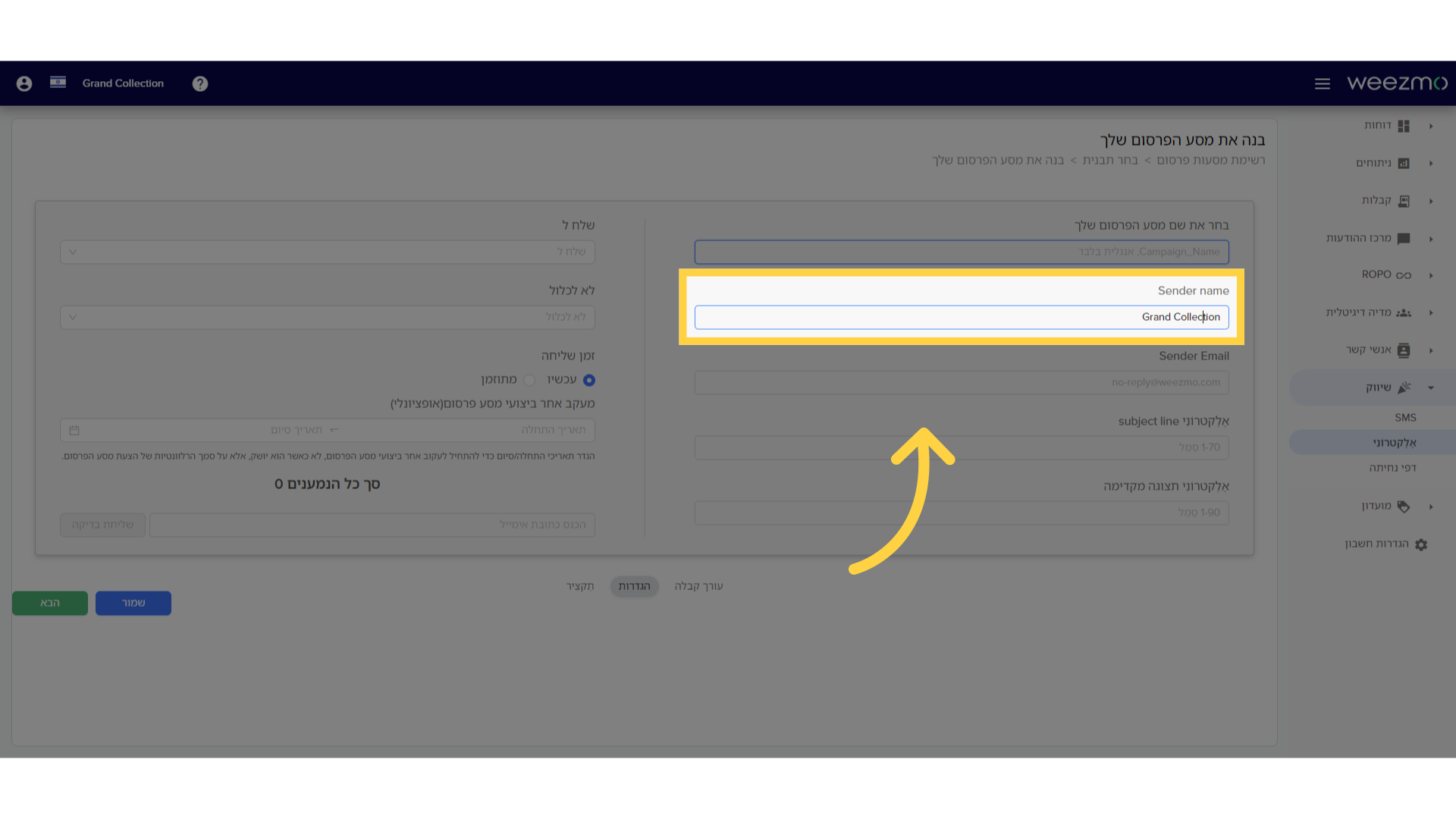Click Grand Collection account name
Screen dimensions: 1456x819
pyautogui.click(x=123, y=83)
